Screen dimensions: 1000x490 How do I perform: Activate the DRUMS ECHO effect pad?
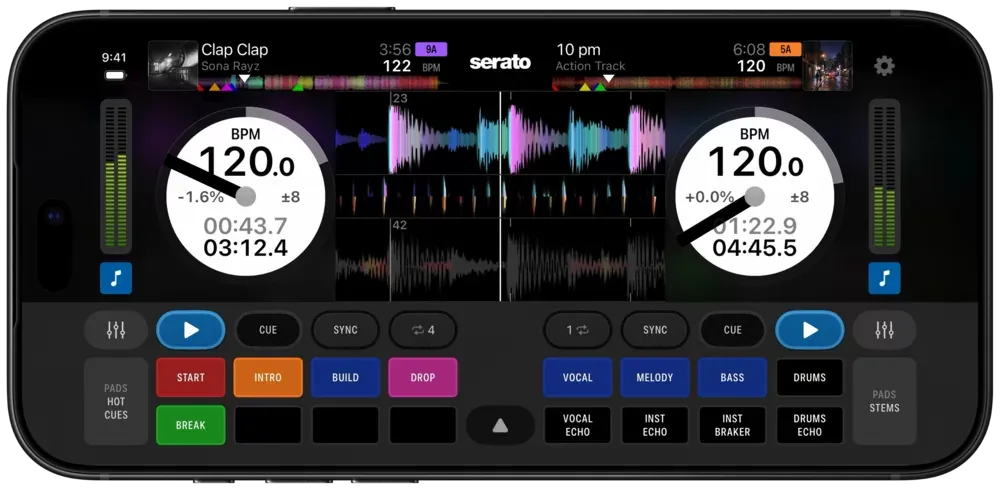810,425
